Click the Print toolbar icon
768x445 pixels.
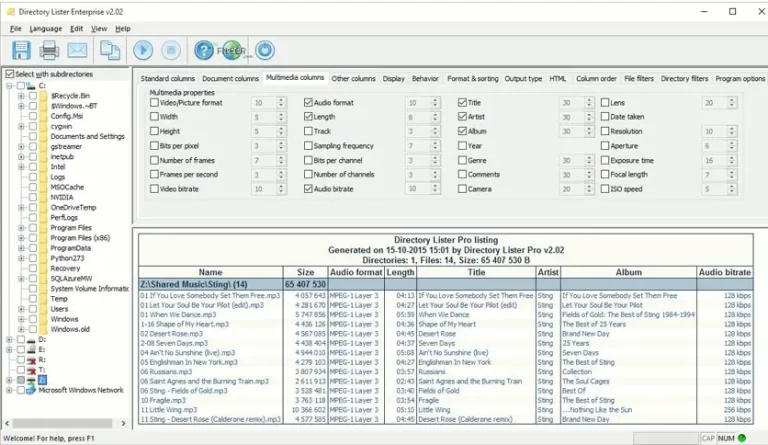[49, 50]
